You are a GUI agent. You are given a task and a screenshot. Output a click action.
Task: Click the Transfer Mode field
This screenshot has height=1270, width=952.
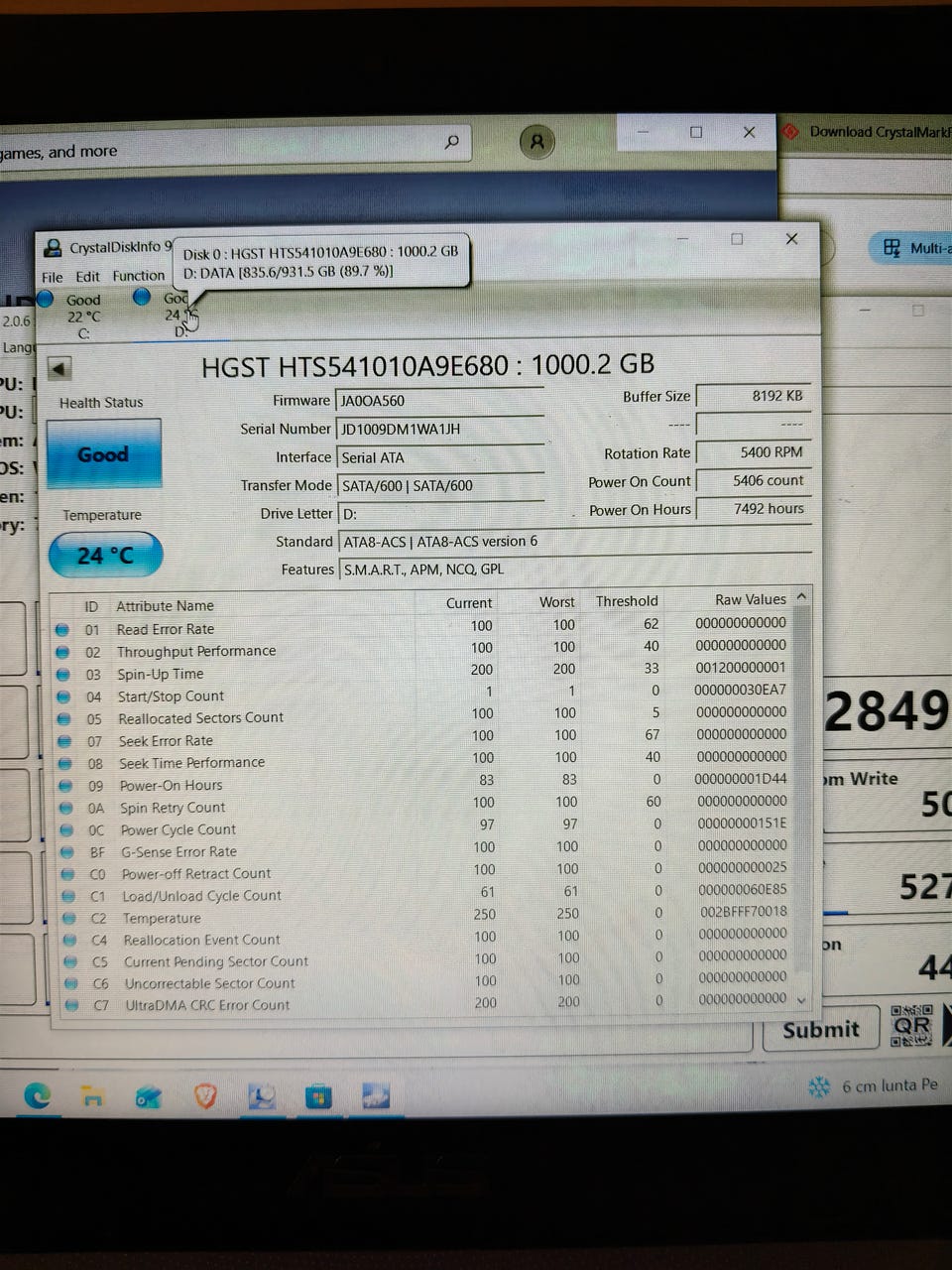click(x=440, y=486)
